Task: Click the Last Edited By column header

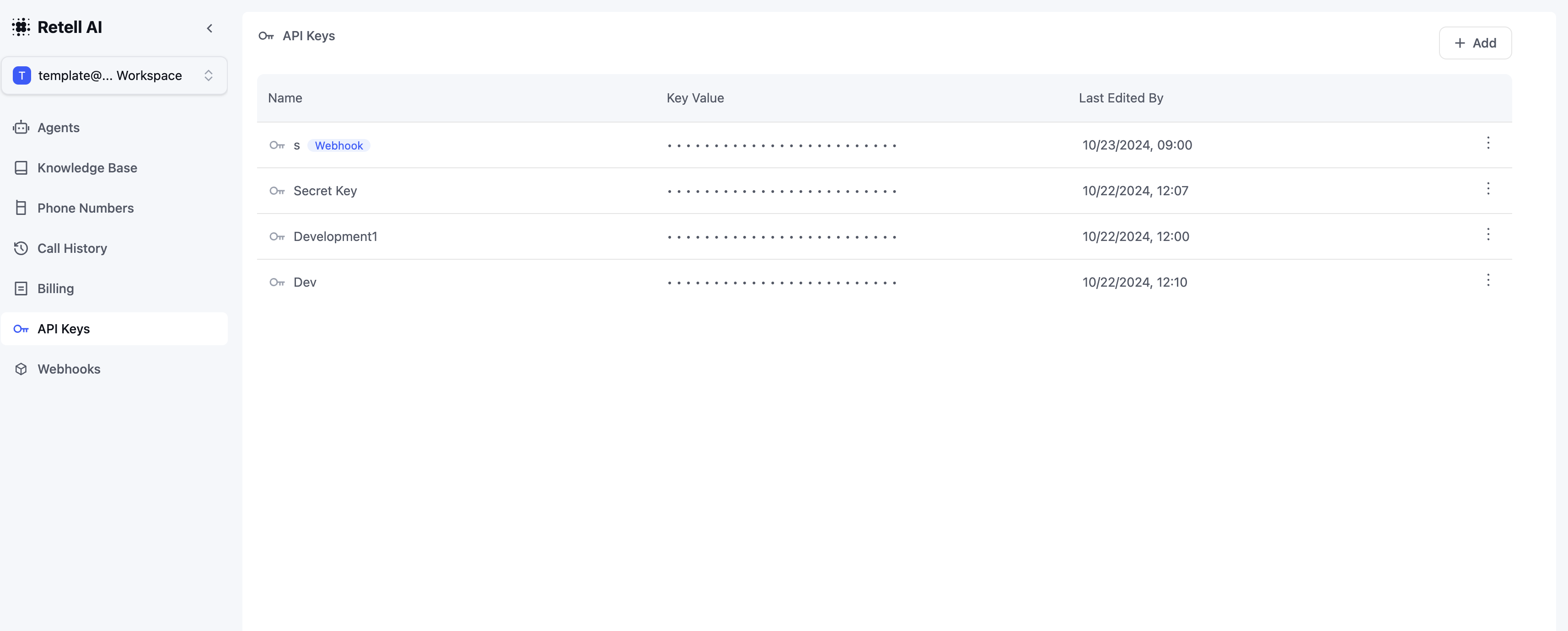Action: [1121, 98]
